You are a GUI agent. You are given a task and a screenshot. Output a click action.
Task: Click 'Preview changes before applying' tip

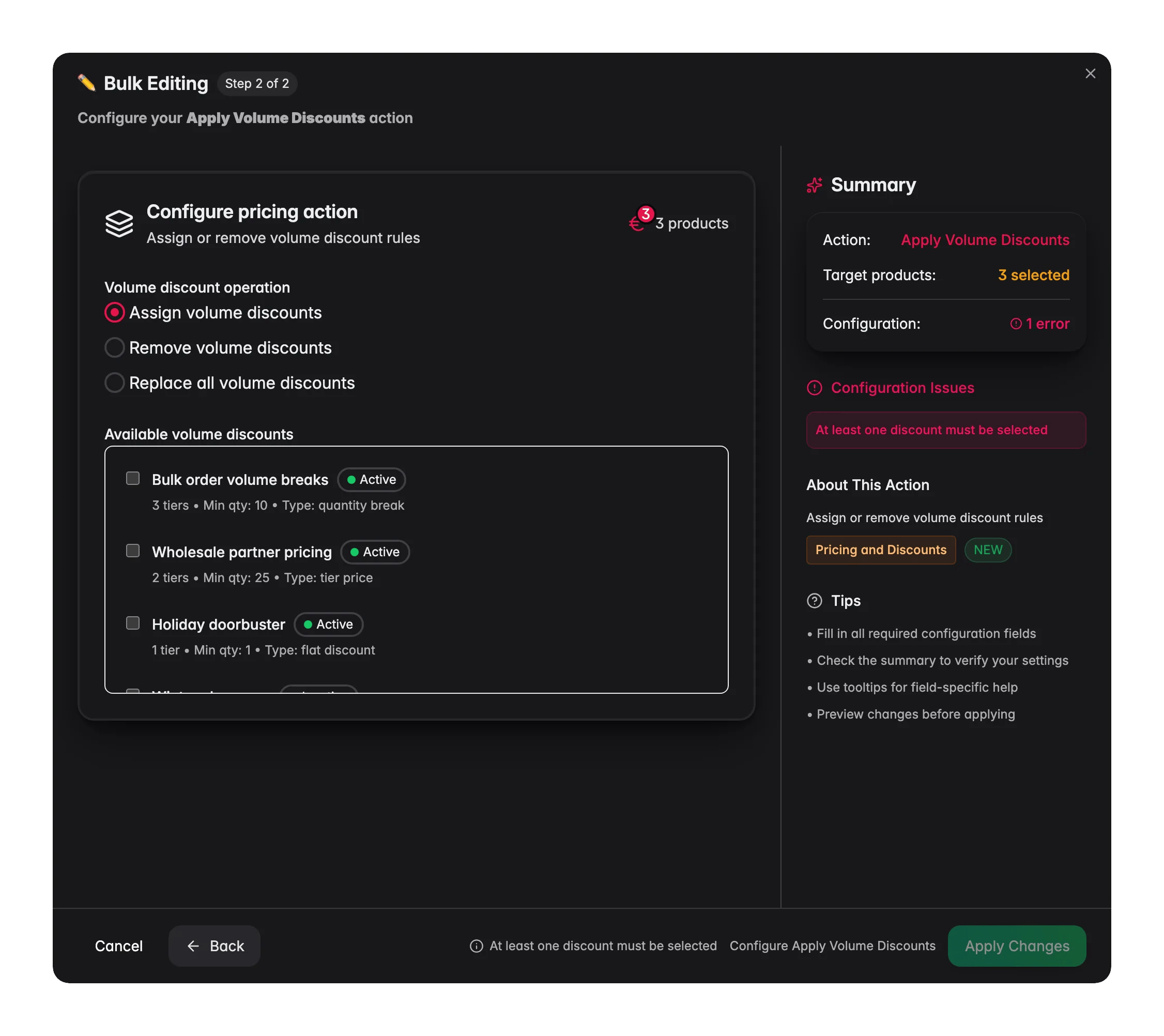click(916, 714)
